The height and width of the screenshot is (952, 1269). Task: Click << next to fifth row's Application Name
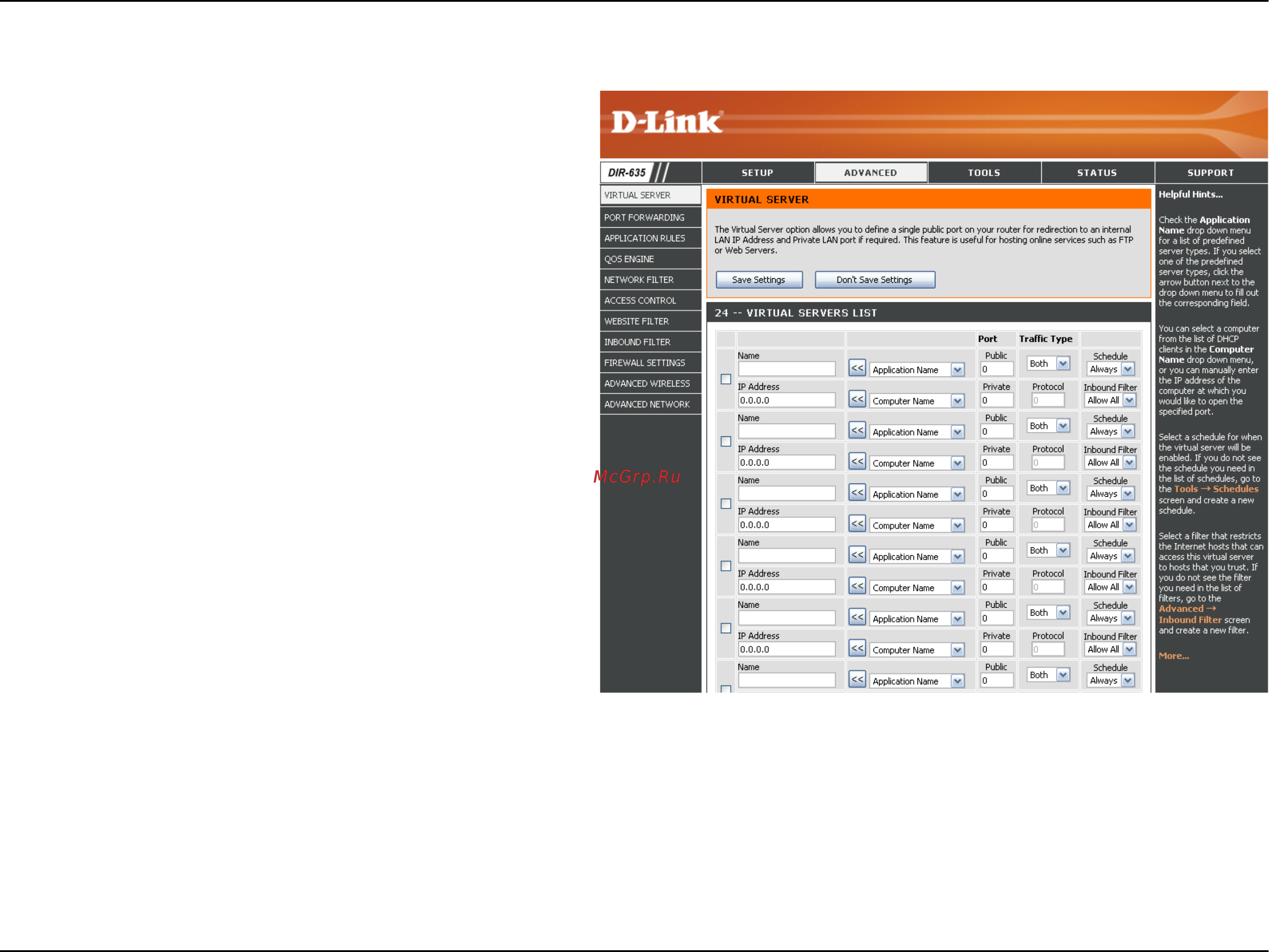point(857,617)
